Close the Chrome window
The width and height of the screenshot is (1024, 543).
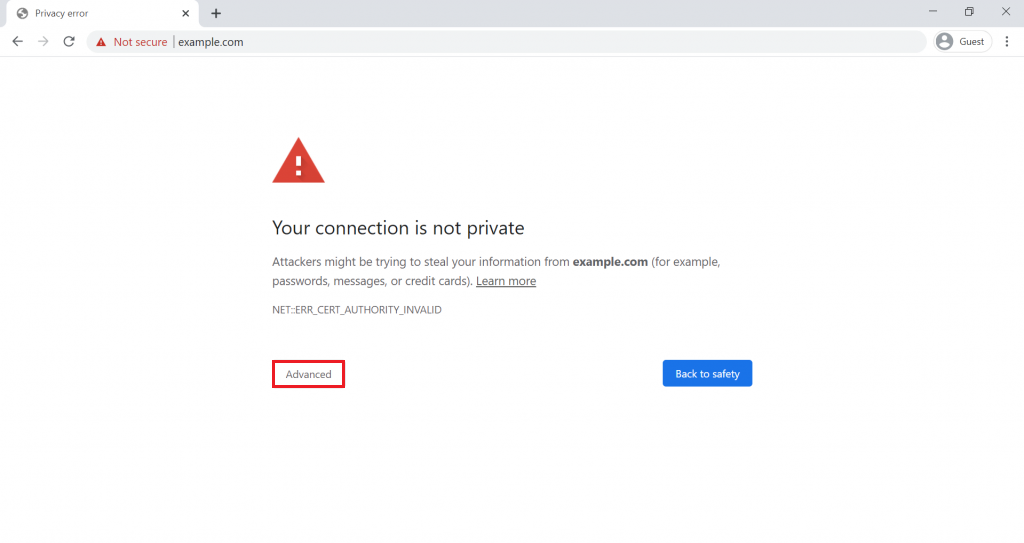tap(1006, 12)
